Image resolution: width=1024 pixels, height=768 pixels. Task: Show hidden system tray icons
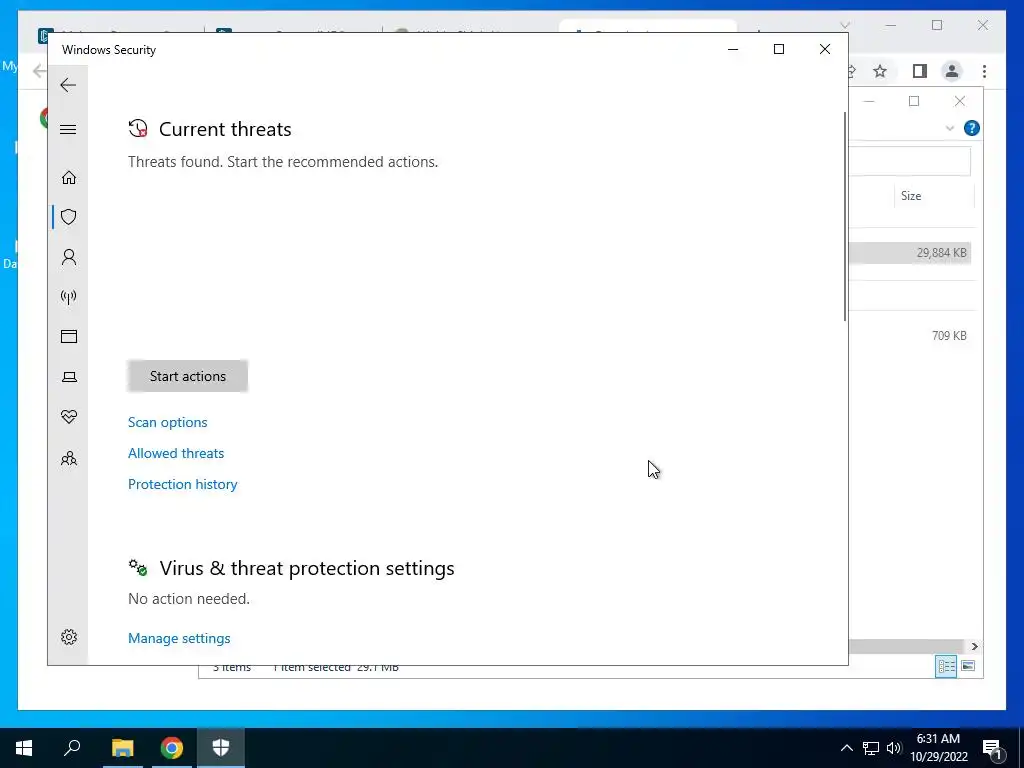pyautogui.click(x=846, y=748)
